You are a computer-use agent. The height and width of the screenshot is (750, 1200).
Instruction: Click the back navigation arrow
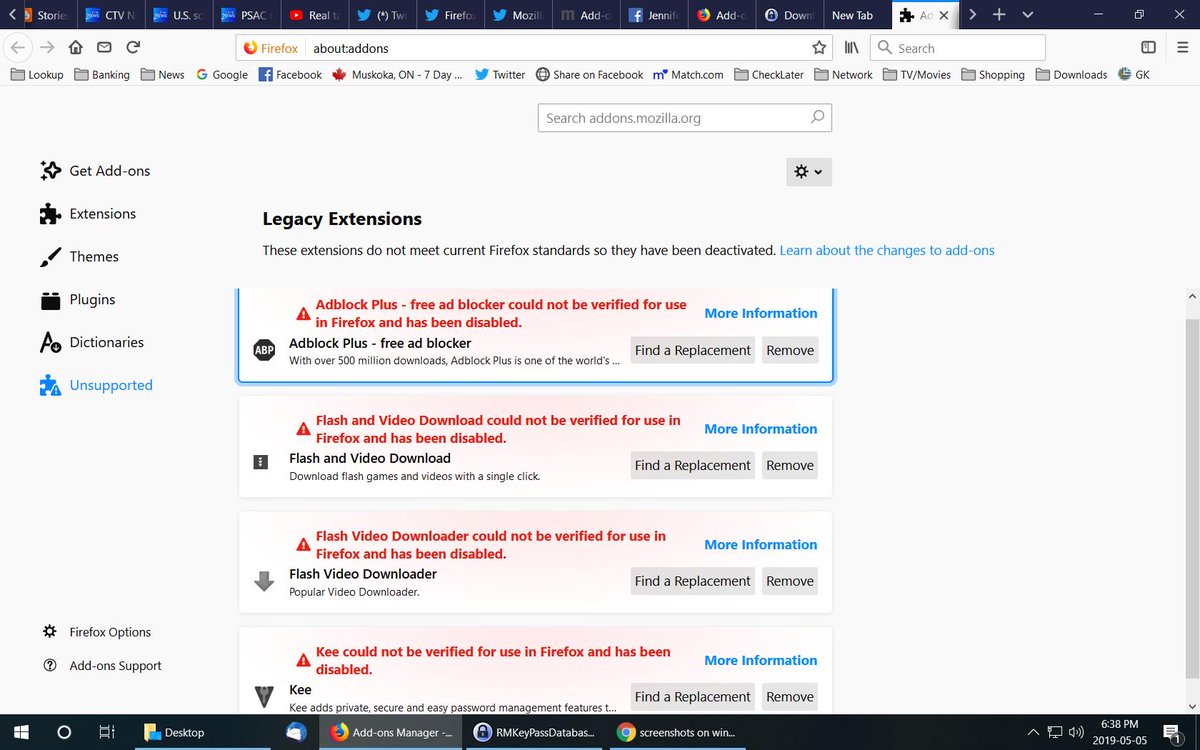click(x=17, y=47)
